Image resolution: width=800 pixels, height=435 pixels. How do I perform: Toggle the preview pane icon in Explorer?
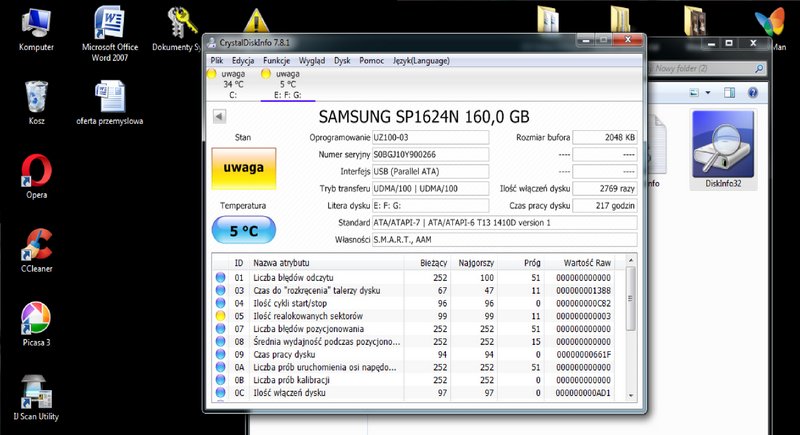[730, 92]
